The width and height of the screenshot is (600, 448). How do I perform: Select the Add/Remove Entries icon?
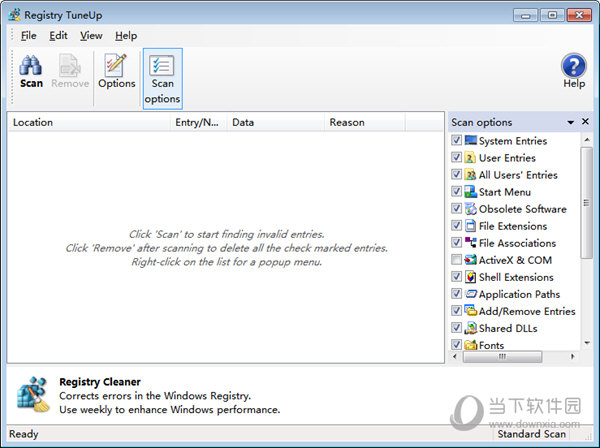470,311
